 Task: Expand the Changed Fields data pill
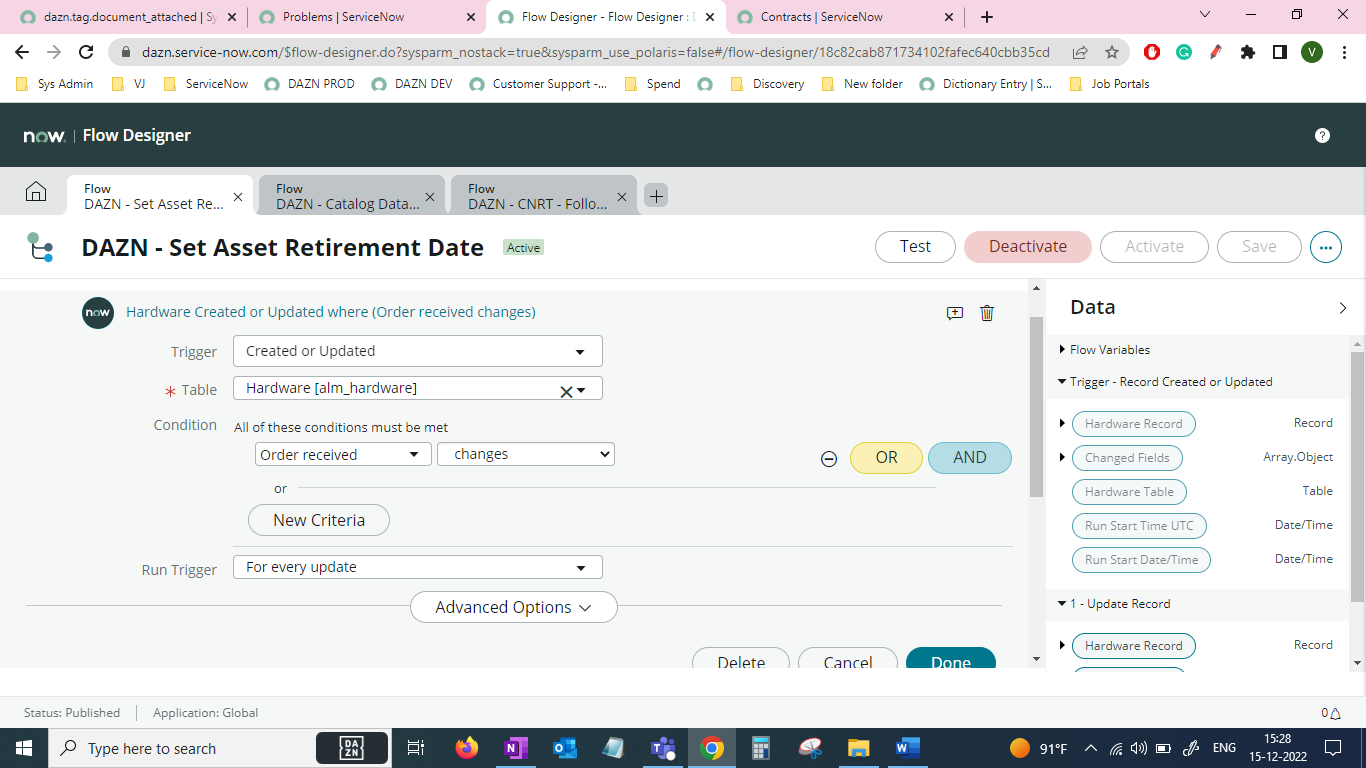tap(1062, 457)
